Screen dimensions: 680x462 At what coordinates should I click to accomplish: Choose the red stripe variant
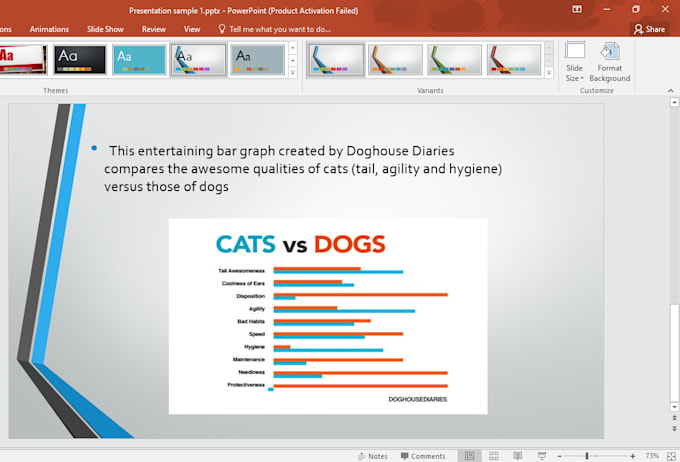pos(513,59)
